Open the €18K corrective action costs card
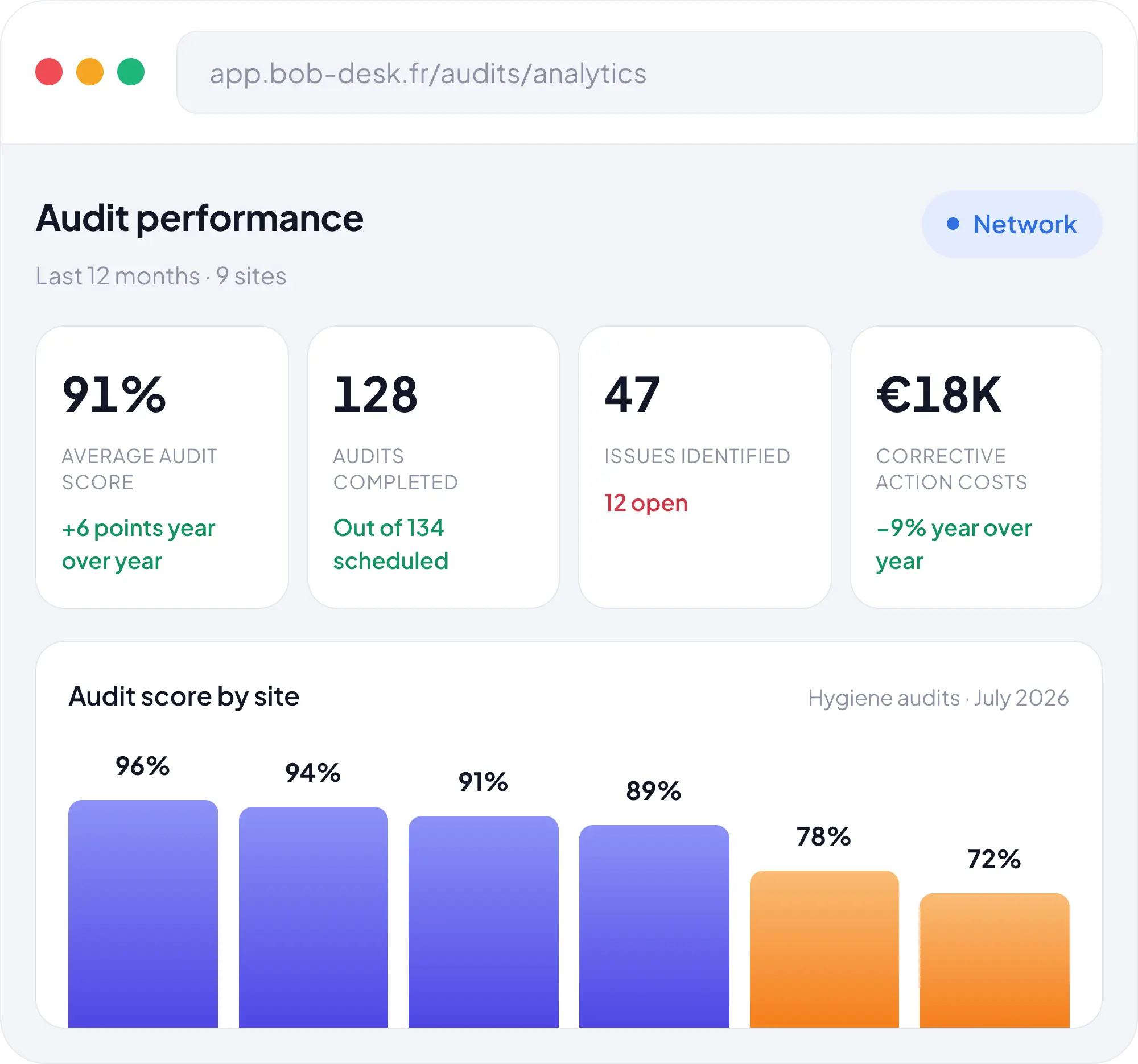 [x=976, y=467]
